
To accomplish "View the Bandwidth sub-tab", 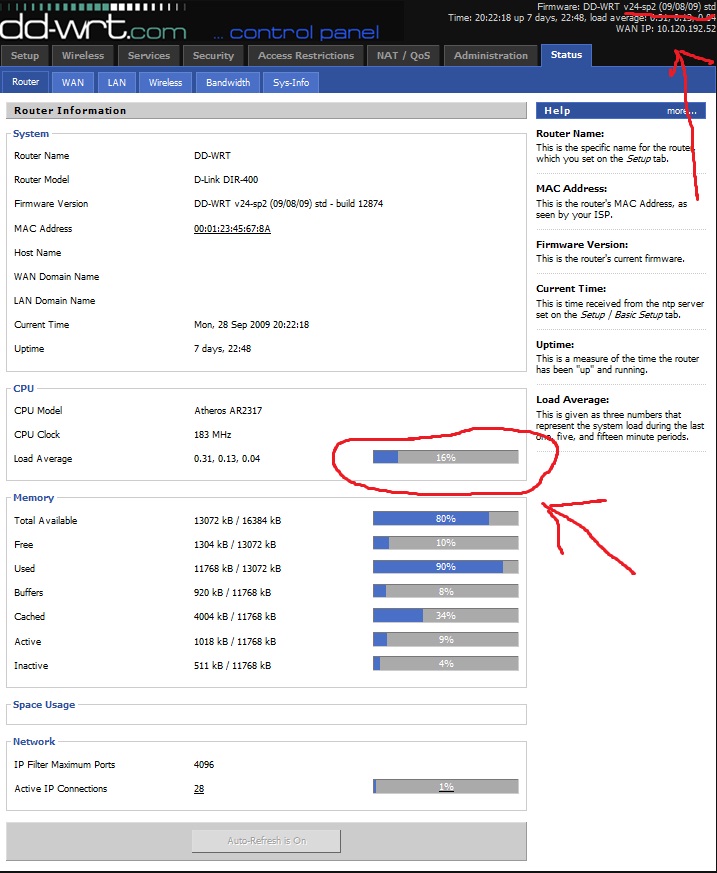I will (228, 82).
